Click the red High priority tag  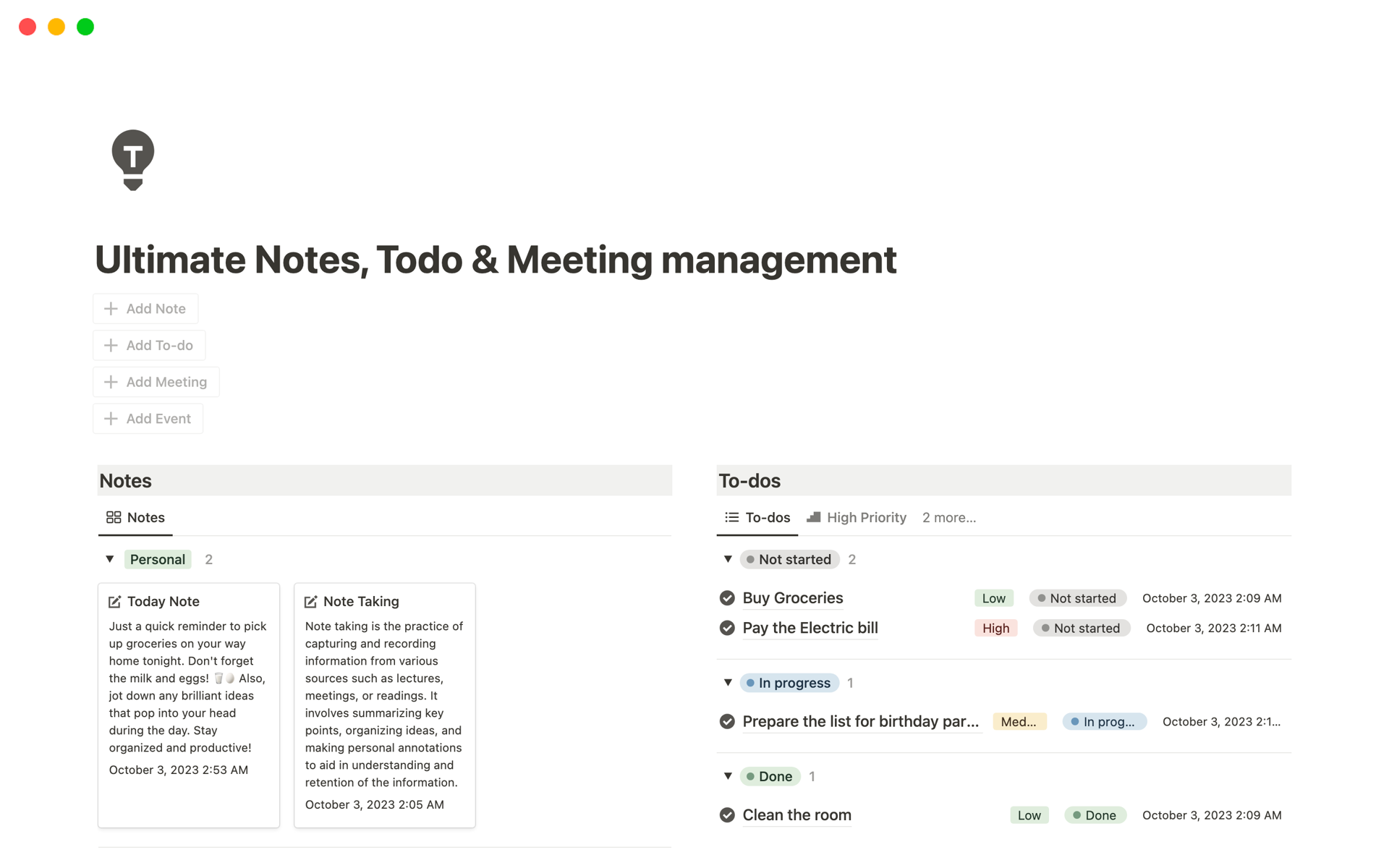tap(995, 628)
